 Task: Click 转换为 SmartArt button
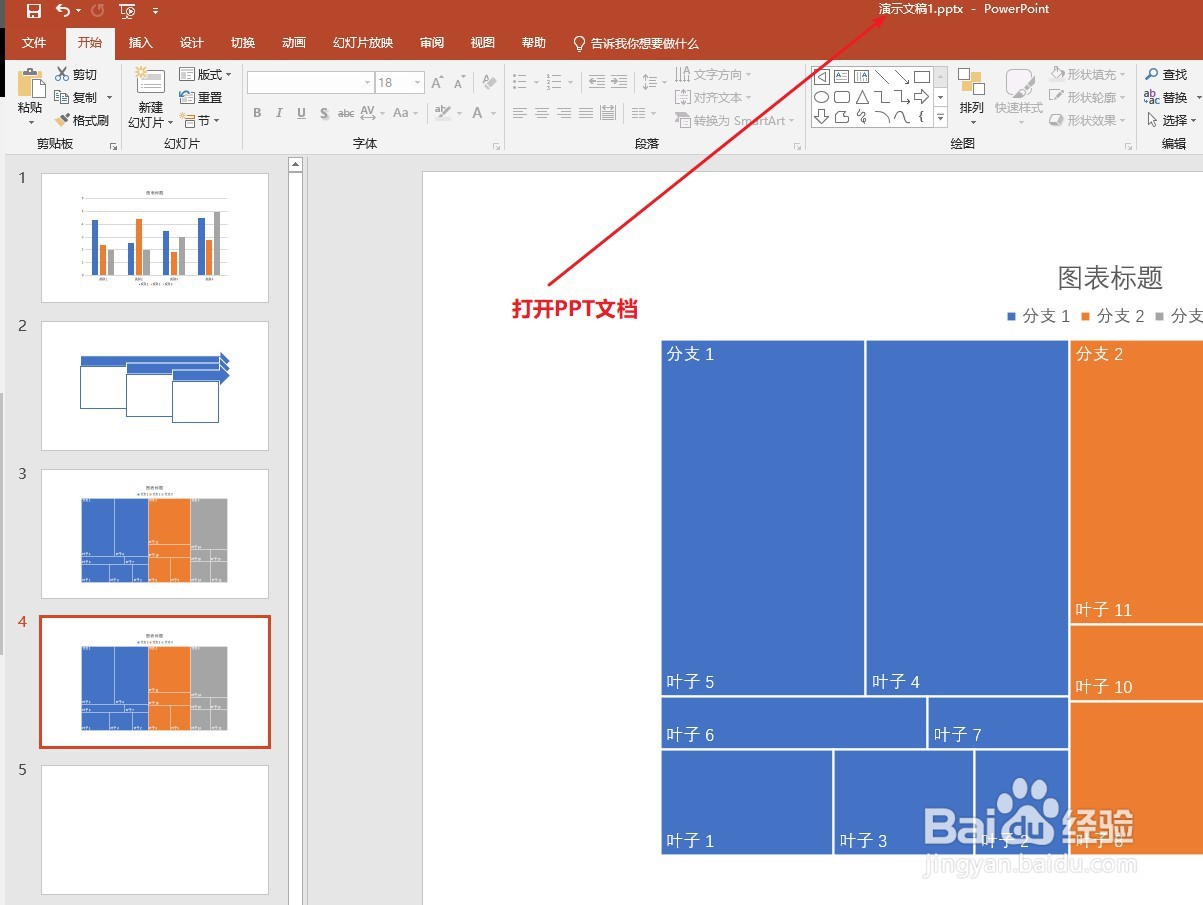tap(735, 120)
